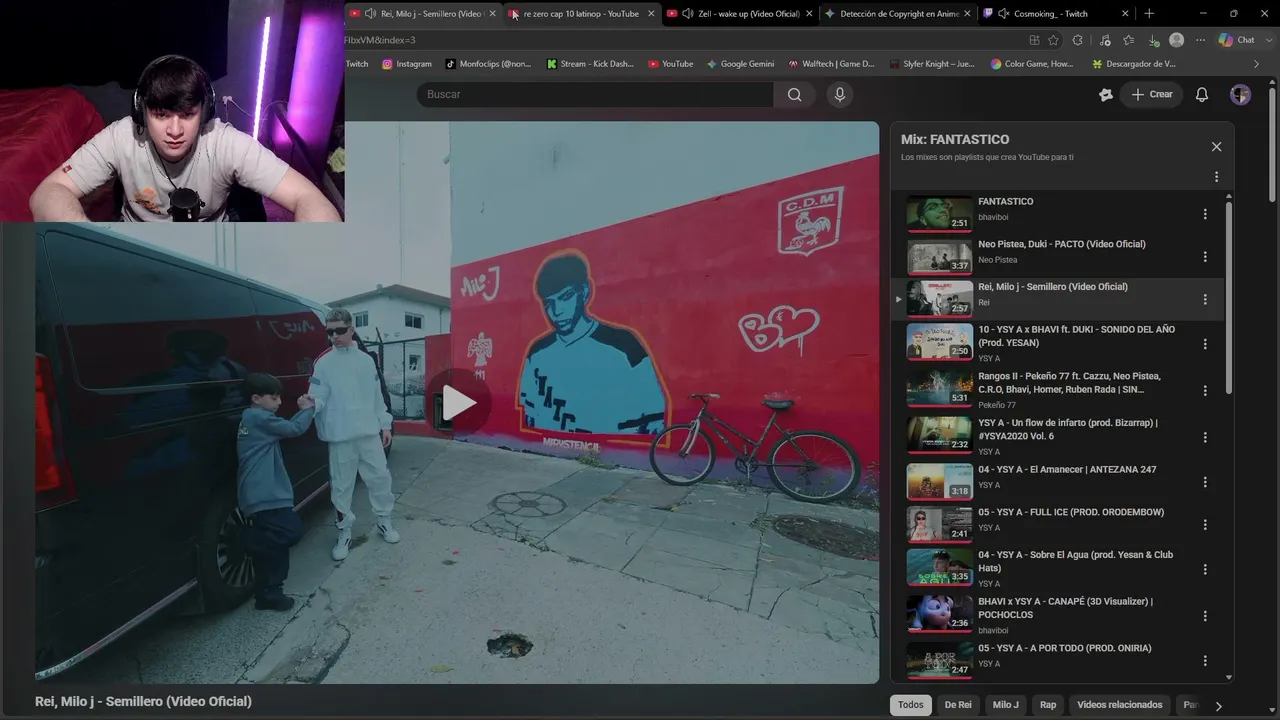1280x720 pixels.
Task: Open the Walftech | Game D... bookmark
Action: point(832,64)
